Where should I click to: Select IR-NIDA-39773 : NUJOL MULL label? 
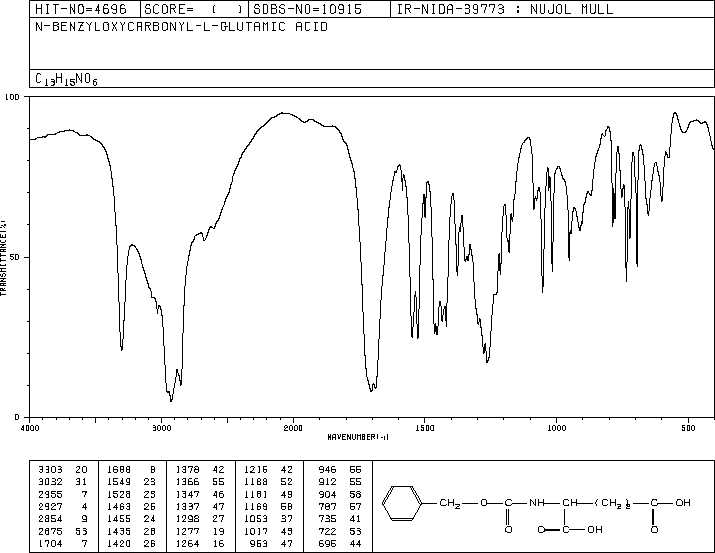click(x=505, y=9)
